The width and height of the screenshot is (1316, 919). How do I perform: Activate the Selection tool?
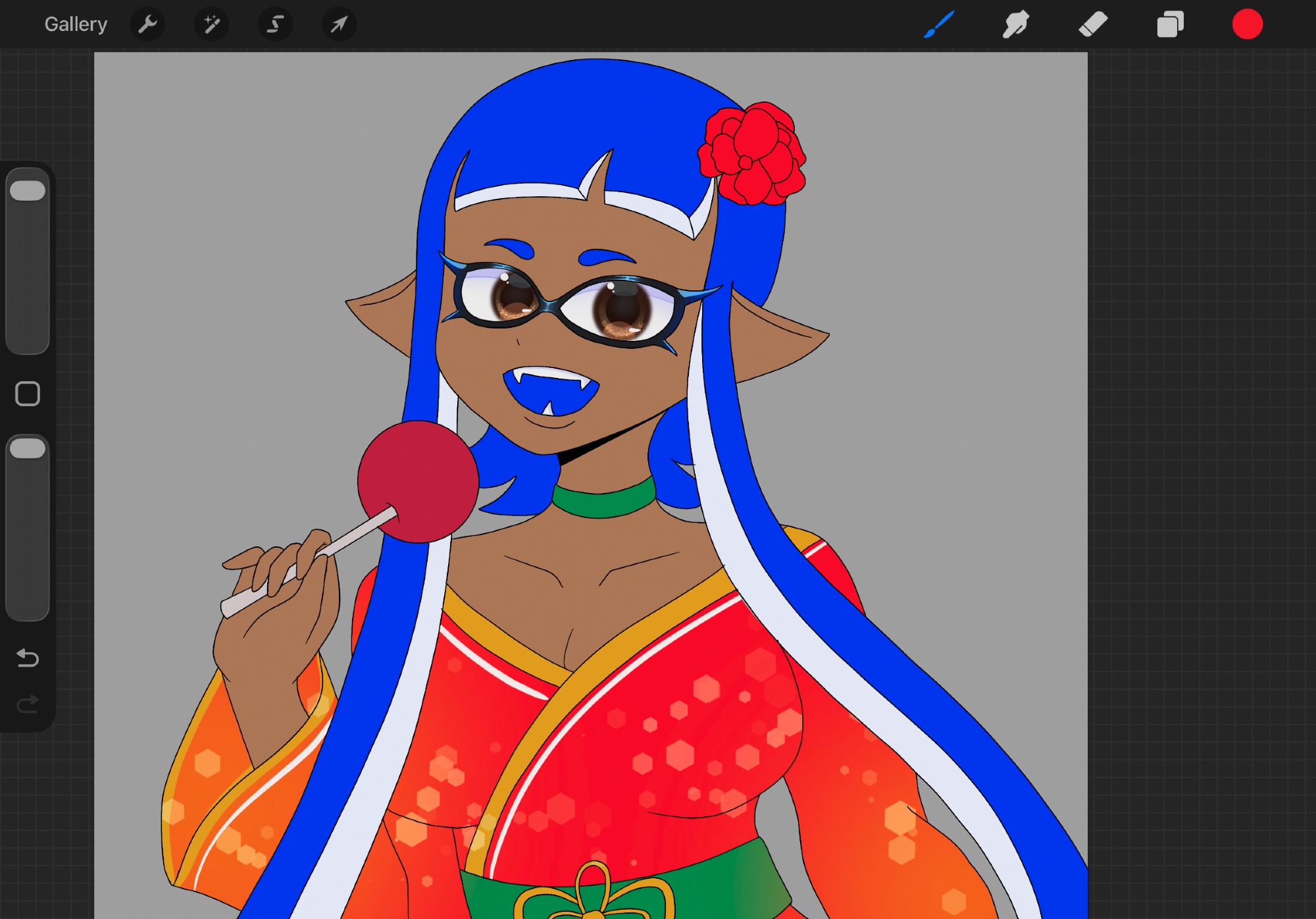(275, 24)
